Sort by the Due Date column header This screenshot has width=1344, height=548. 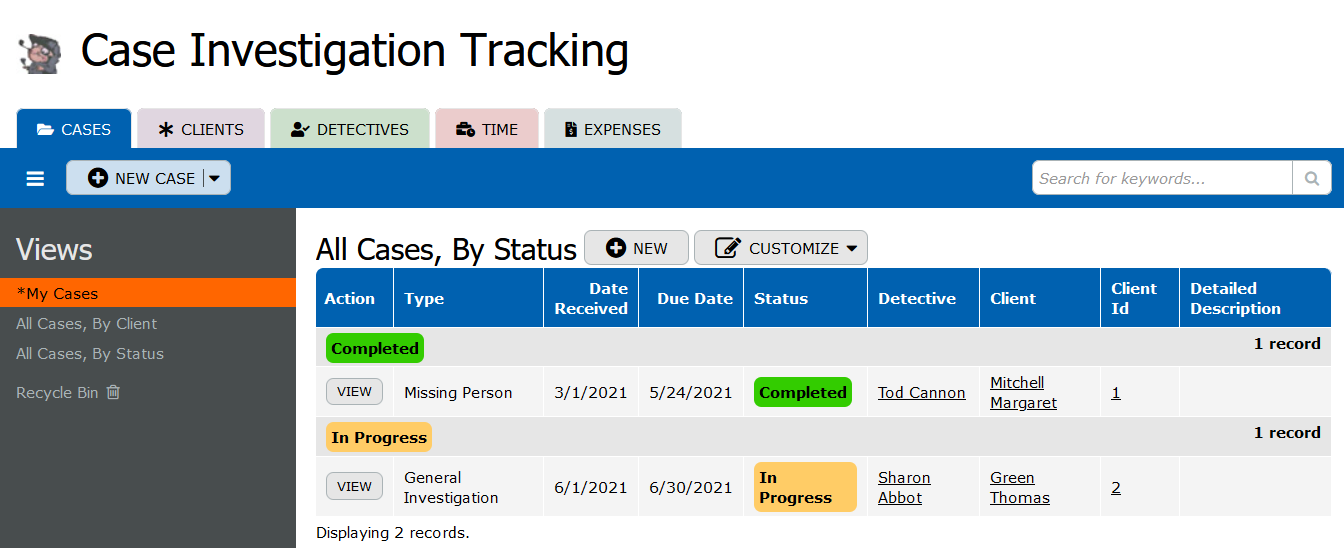pos(694,298)
